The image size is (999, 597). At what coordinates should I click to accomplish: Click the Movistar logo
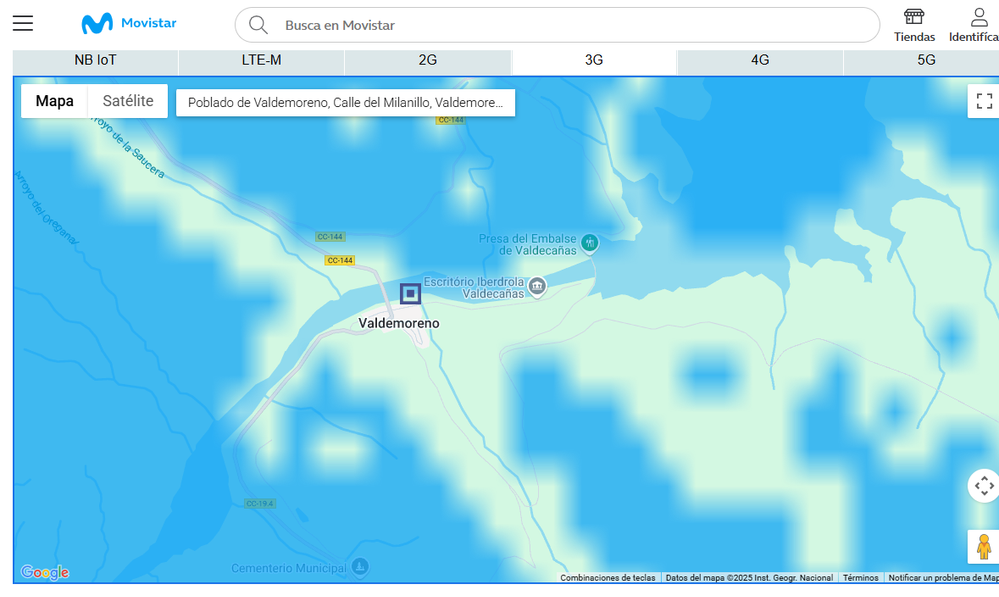coord(128,24)
